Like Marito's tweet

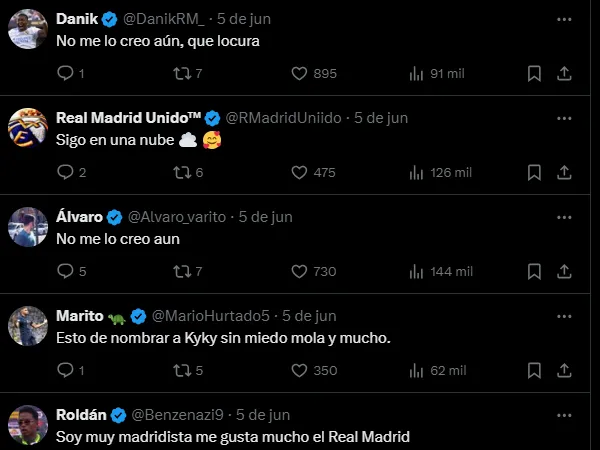[x=298, y=370]
